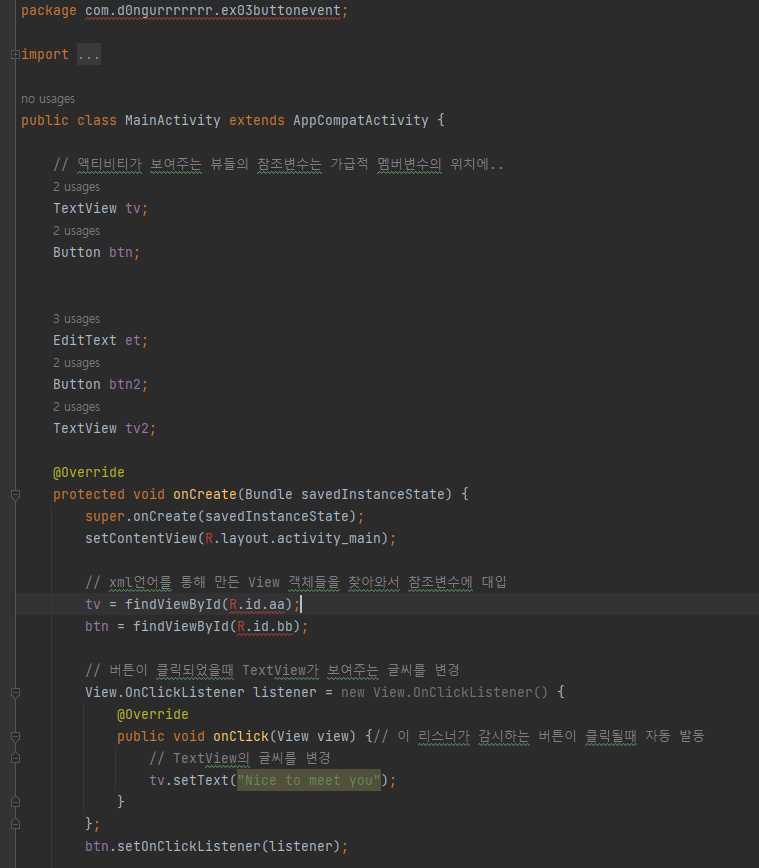759x868 pixels.
Task: Click the "Nice to meet you" string literal
Action: (x=309, y=781)
